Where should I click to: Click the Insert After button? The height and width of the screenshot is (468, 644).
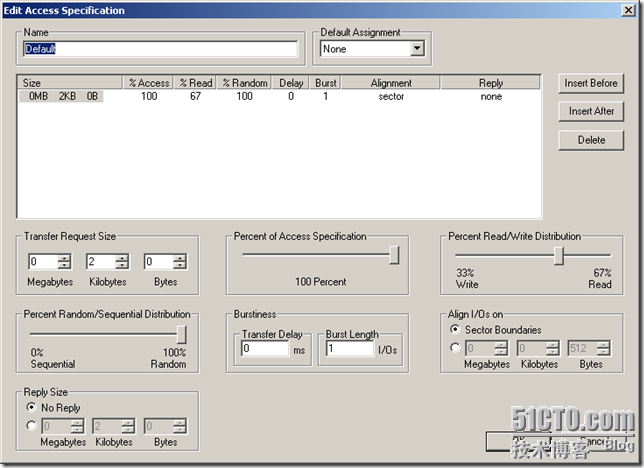point(591,111)
